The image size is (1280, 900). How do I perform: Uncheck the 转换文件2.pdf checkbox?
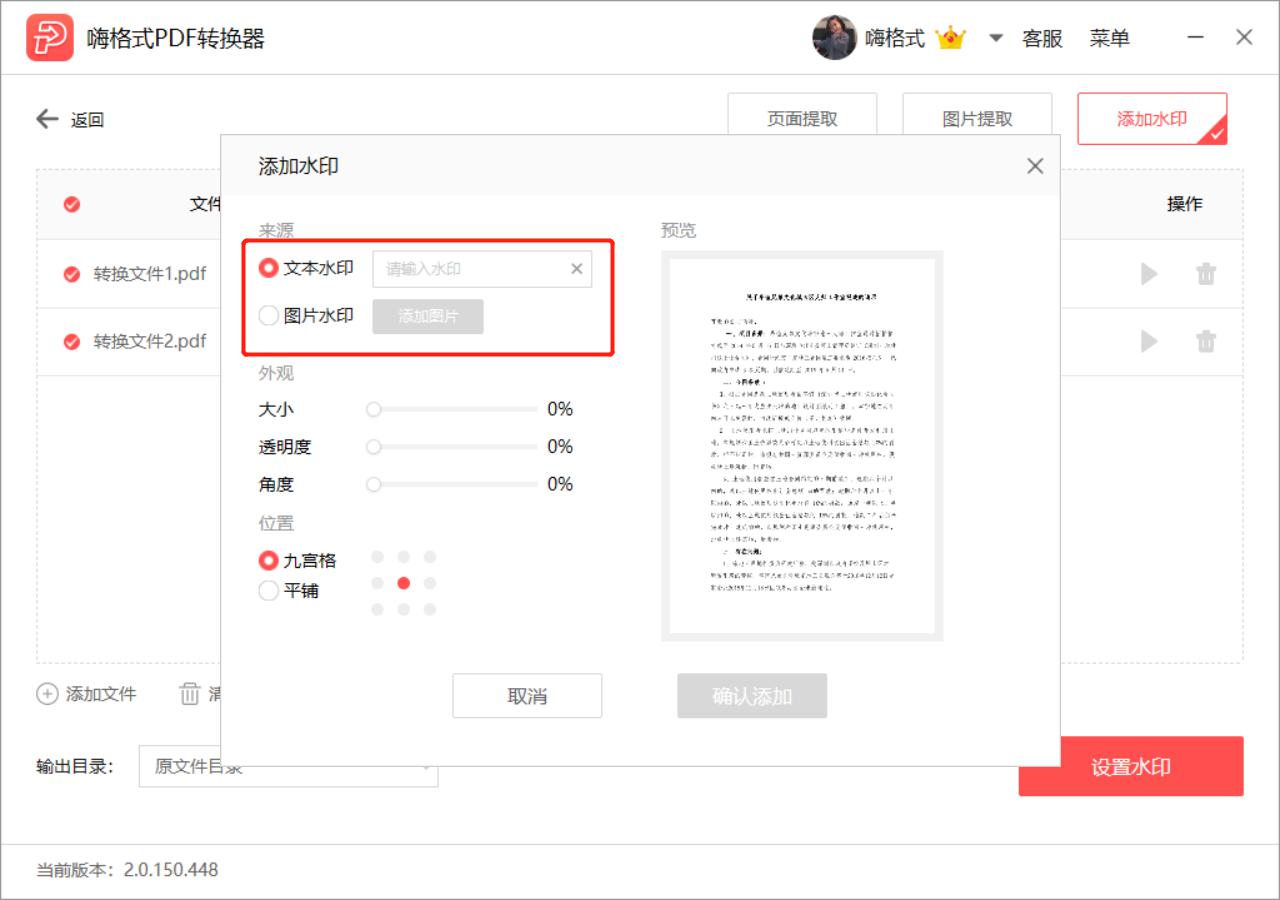tap(72, 342)
